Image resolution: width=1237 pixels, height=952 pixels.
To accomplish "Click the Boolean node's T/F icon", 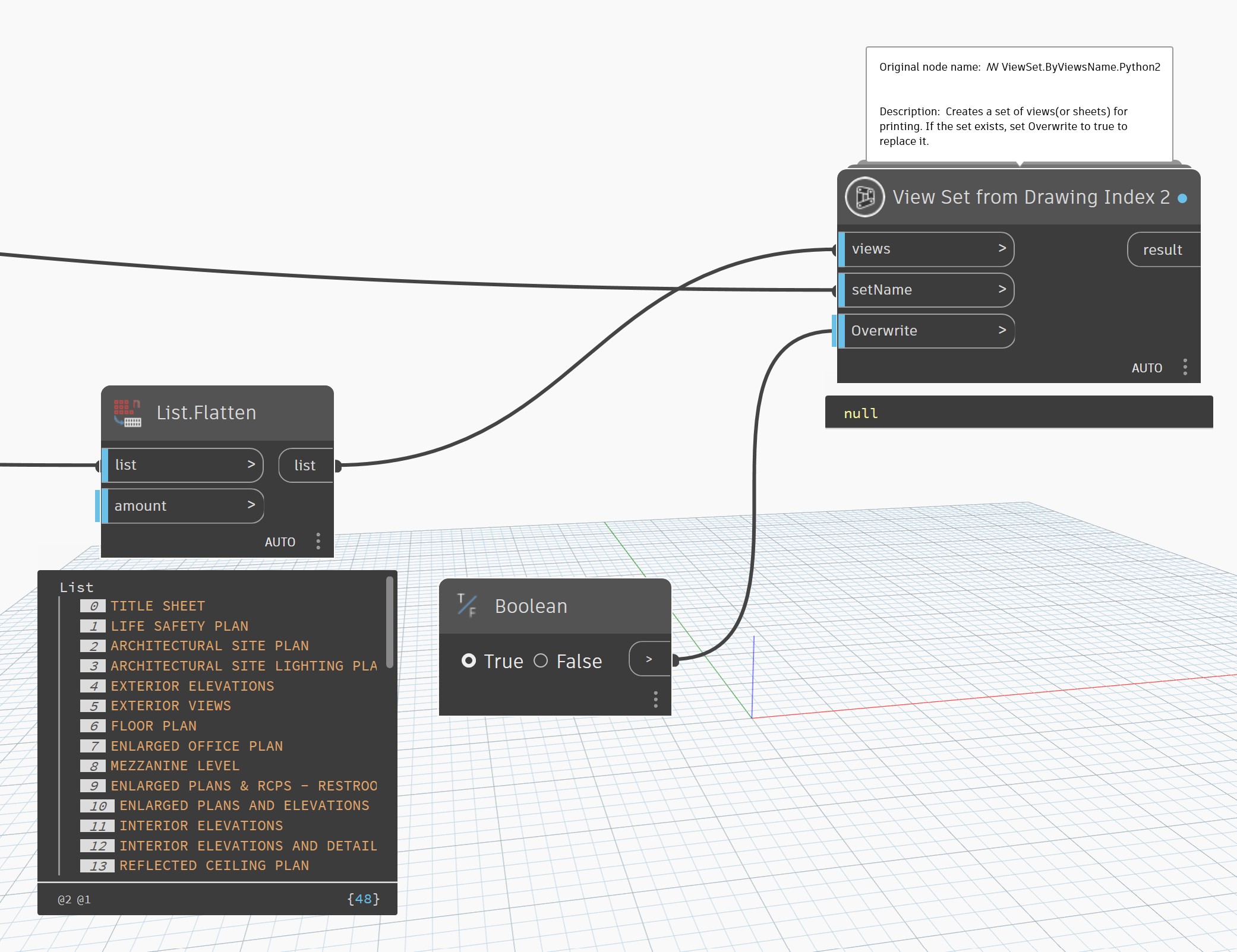I will click(467, 606).
